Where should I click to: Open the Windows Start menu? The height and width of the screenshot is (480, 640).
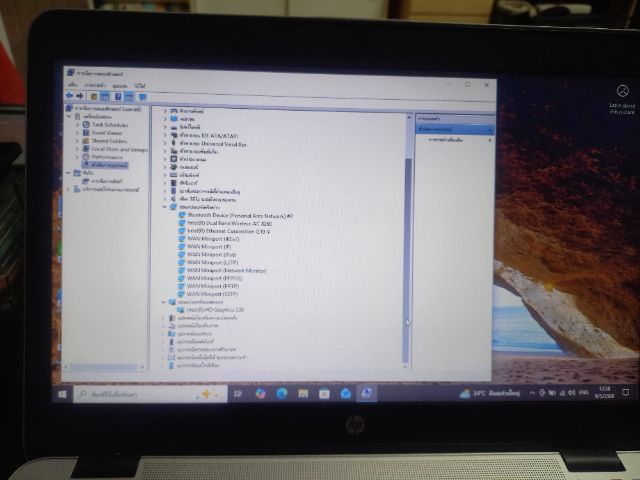point(62,394)
